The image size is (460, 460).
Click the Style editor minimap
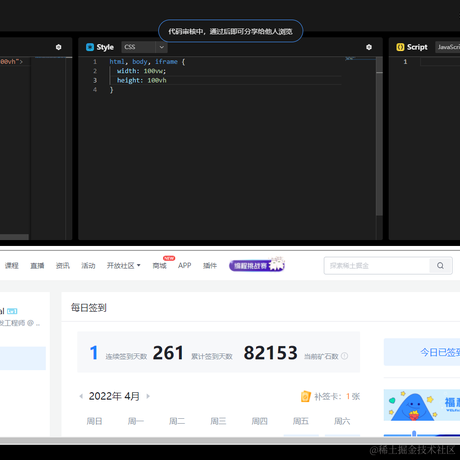[360, 59]
